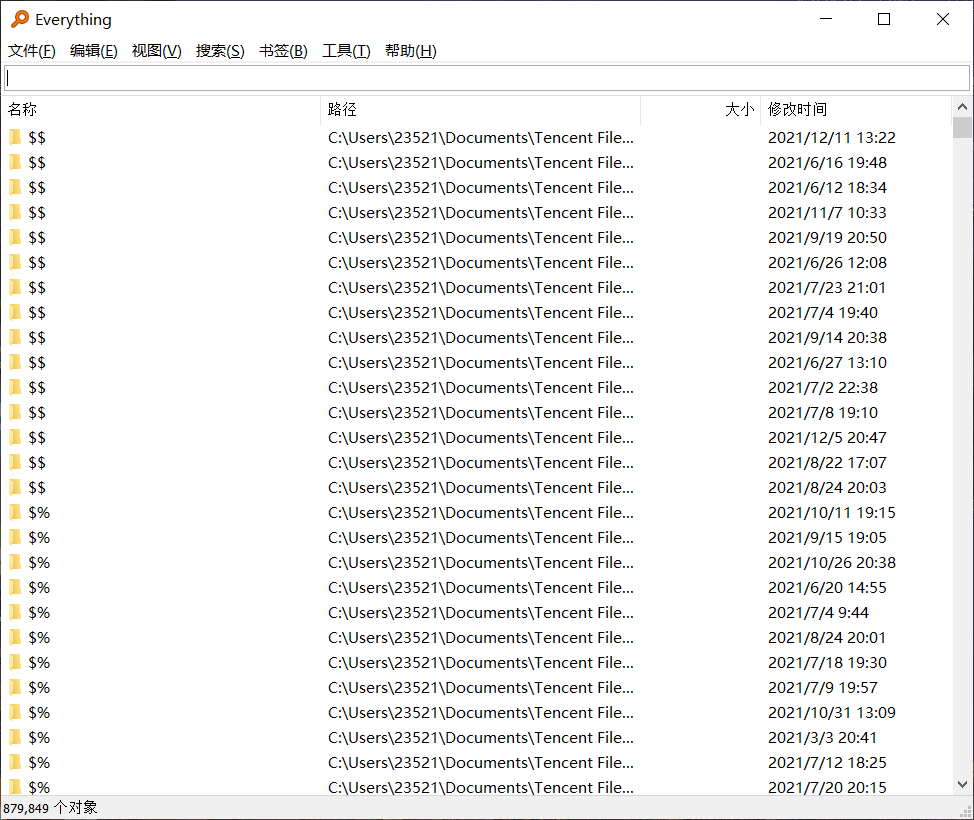Open the 搜索(S) menu
The width and height of the screenshot is (974, 820).
pos(220,51)
